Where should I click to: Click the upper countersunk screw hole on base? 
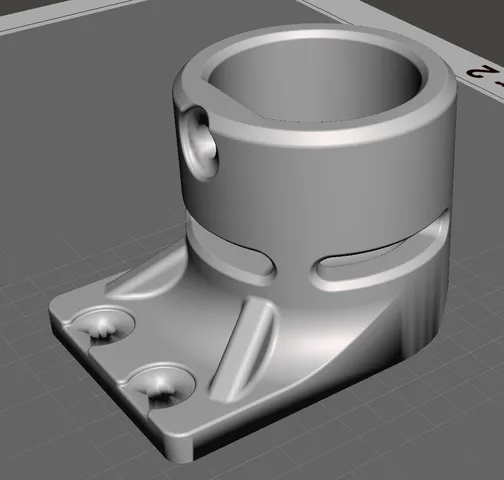[x=103, y=325]
